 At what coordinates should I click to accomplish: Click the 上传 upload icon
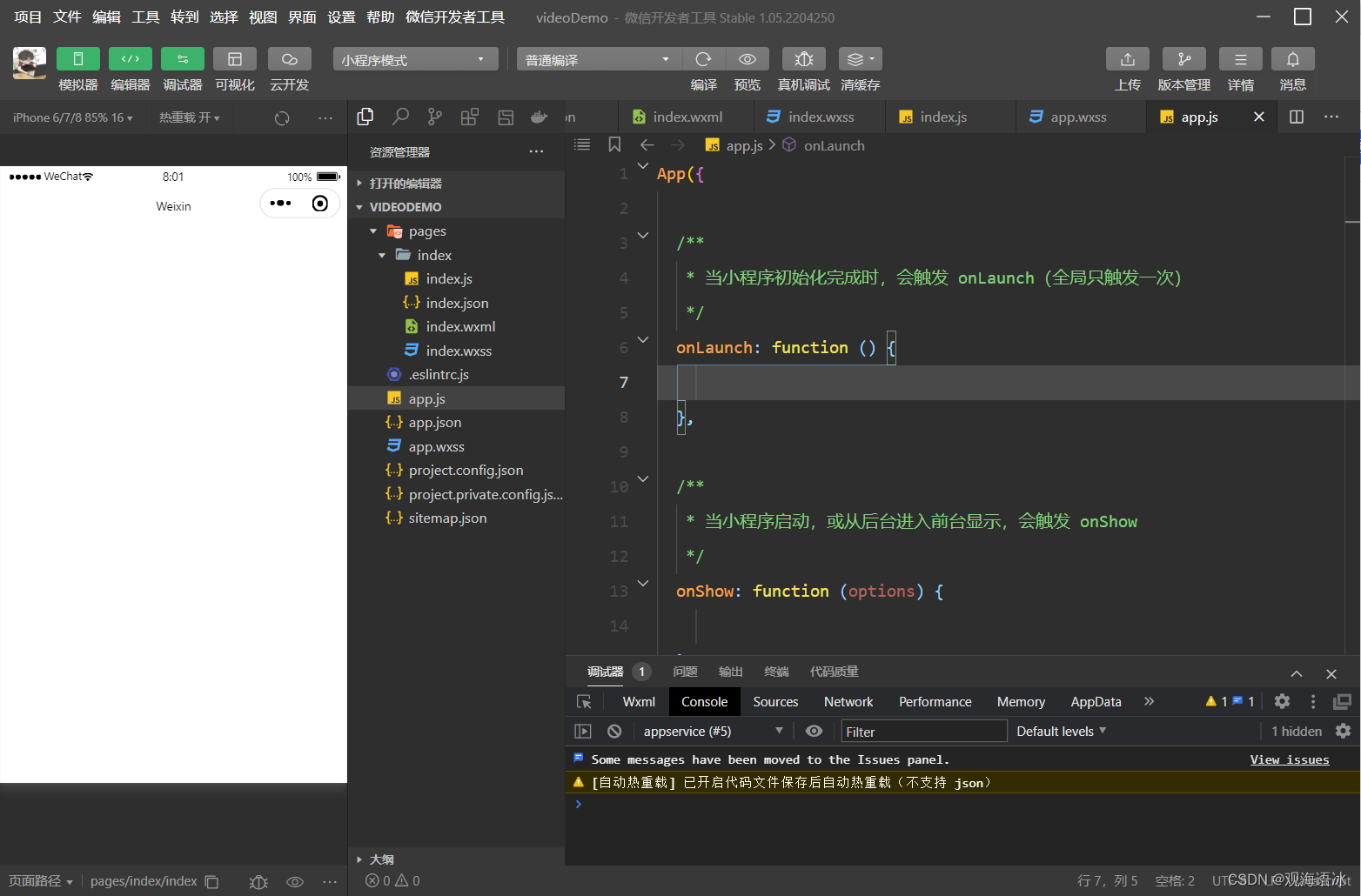pos(1127,58)
